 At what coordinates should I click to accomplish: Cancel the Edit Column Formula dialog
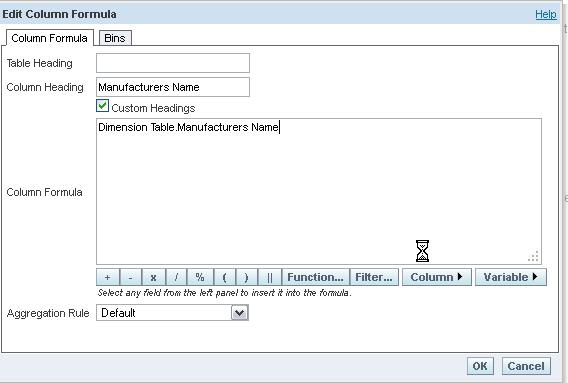526,366
